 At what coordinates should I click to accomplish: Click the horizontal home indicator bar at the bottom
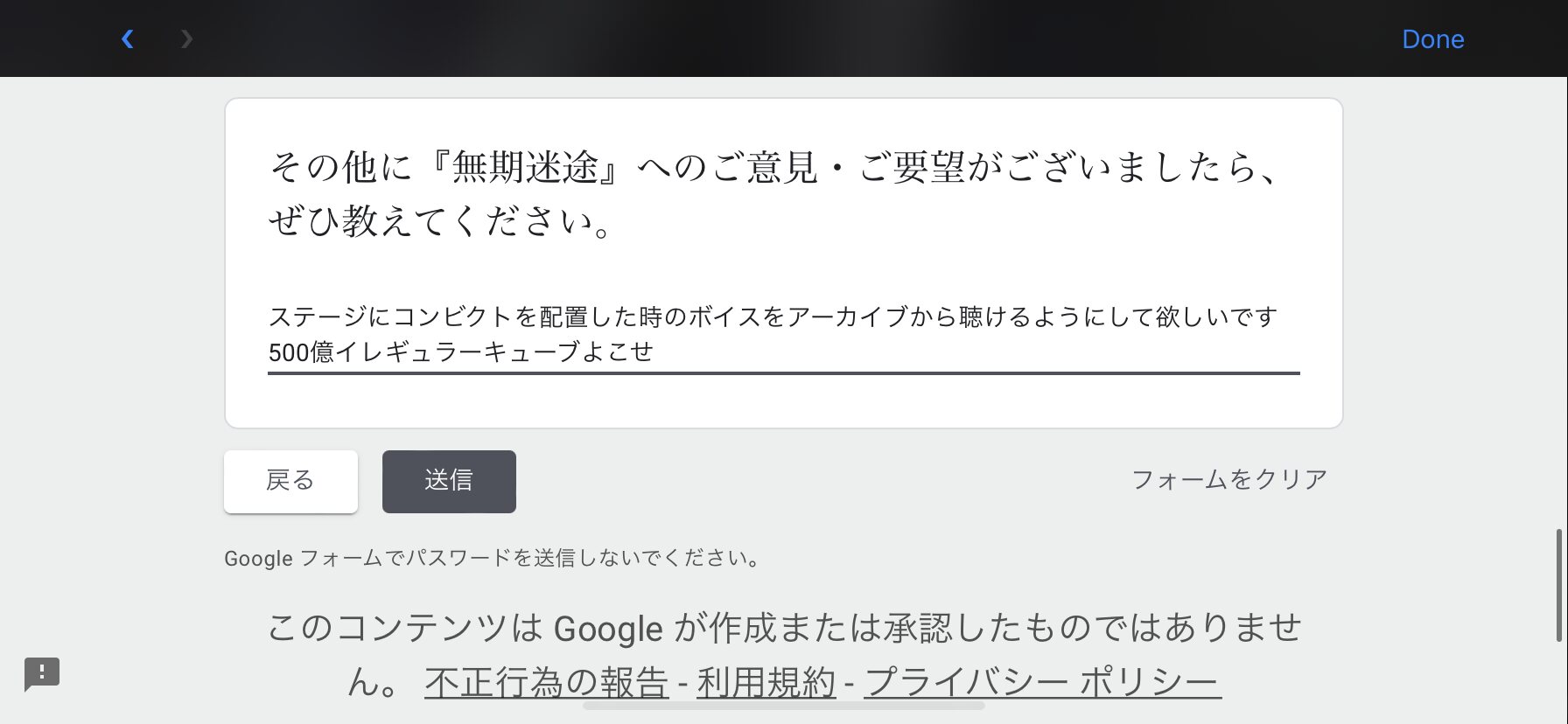coord(784,705)
